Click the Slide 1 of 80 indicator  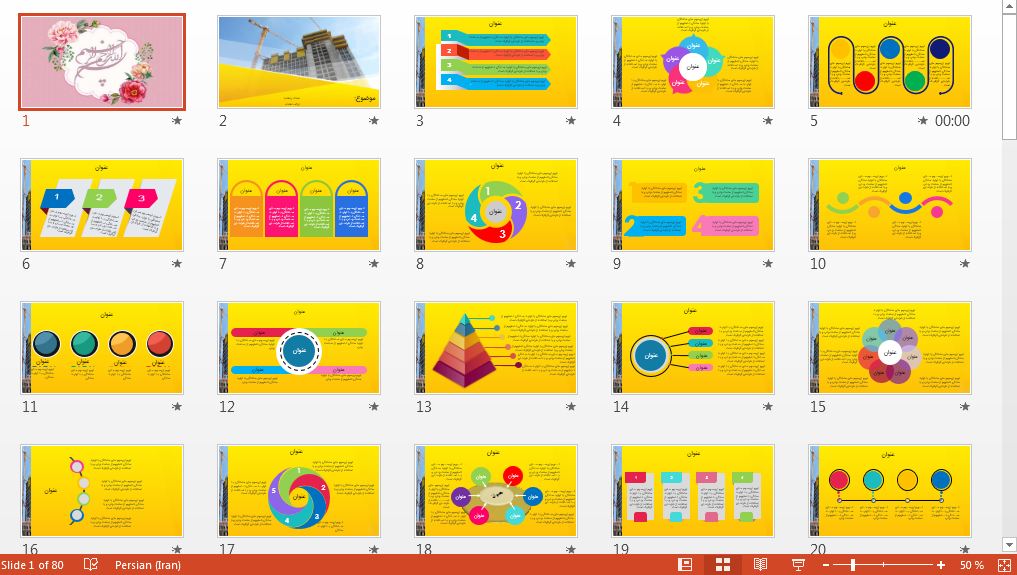[32, 565]
